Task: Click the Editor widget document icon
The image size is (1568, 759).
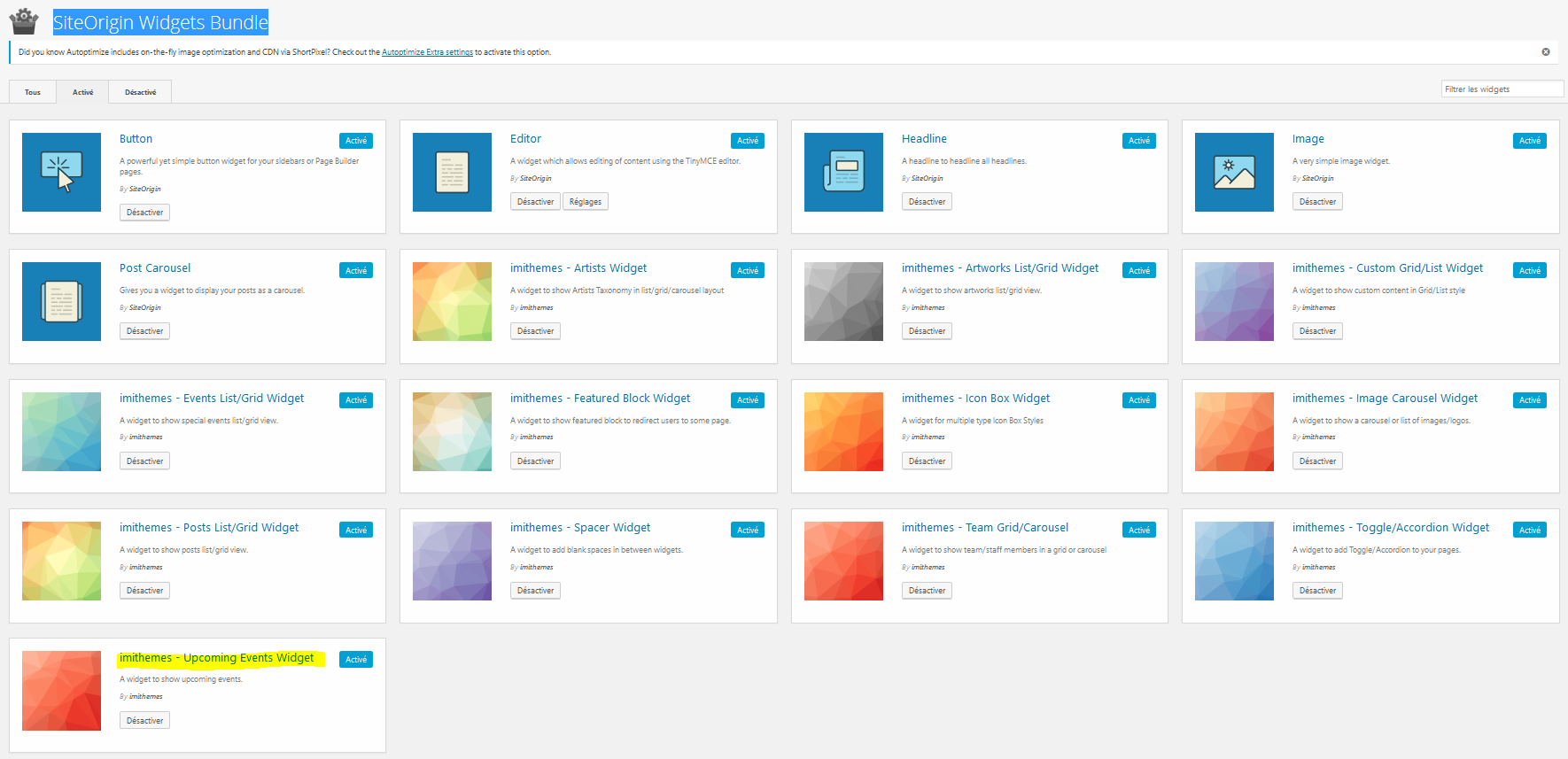Action: [x=452, y=172]
